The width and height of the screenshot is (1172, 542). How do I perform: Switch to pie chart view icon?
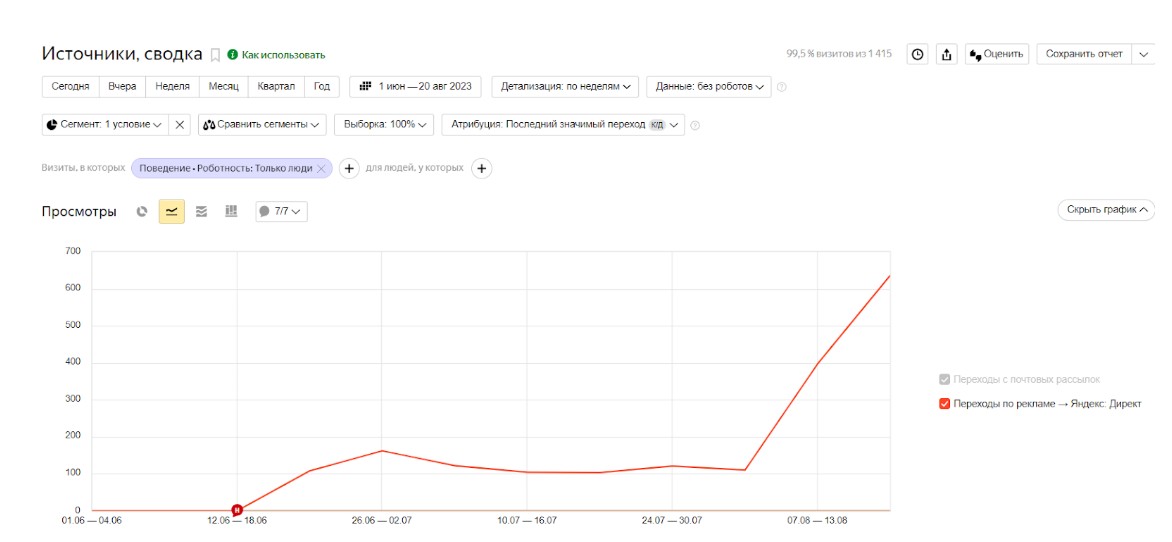tap(142, 212)
